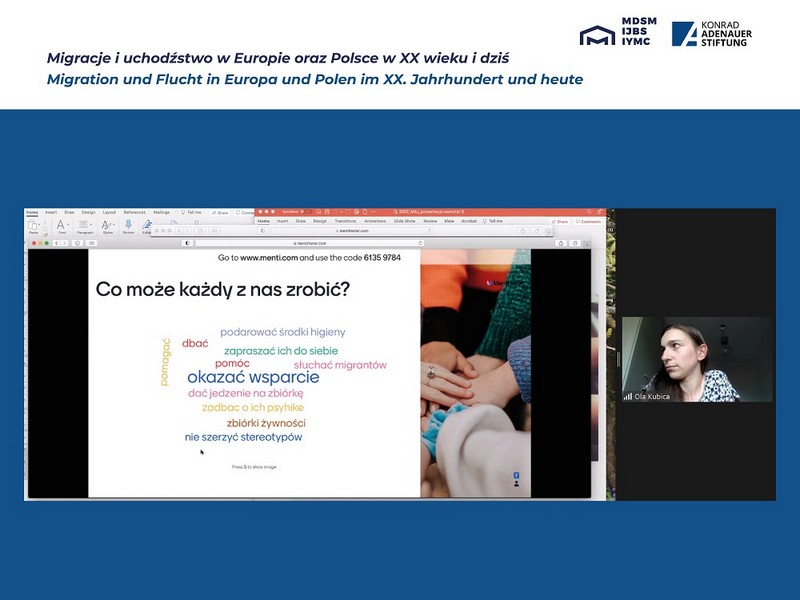The width and height of the screenshot is (800, 600).
Task: Click the participant count icon on slide
Action: click(x=516, y=483)
